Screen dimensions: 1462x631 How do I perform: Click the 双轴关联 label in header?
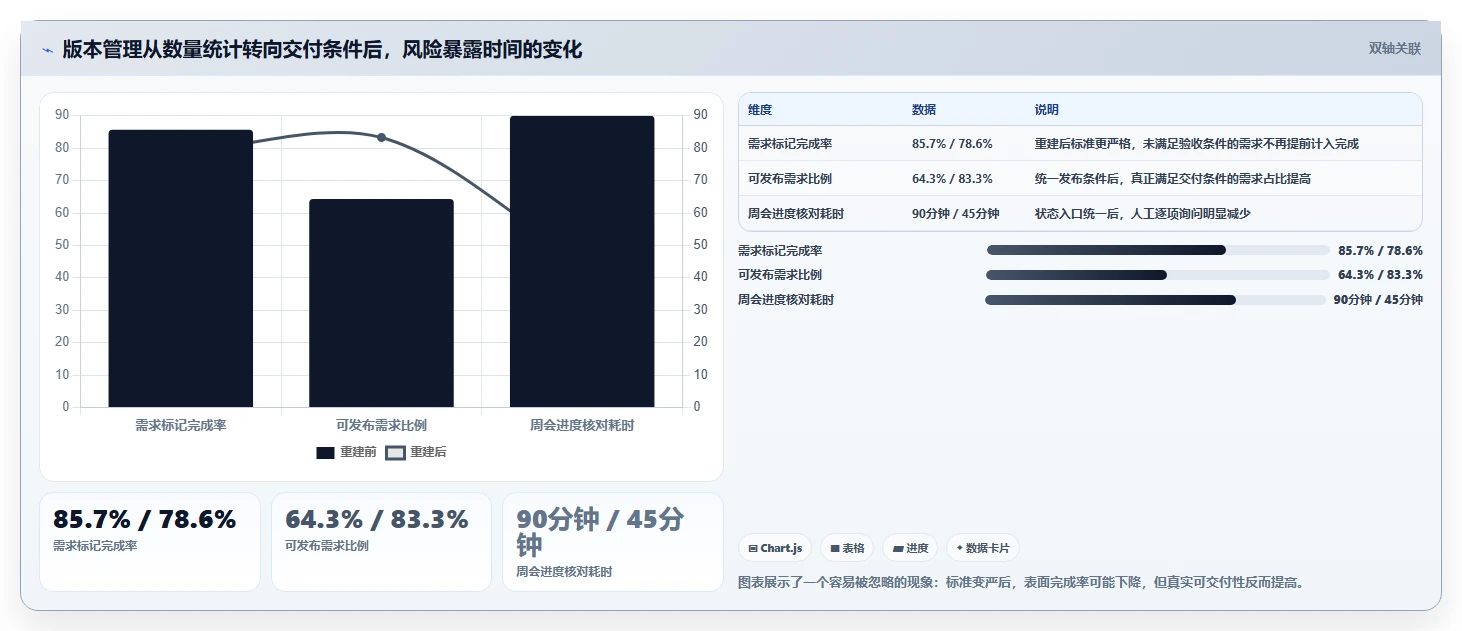pyautogui.click(x=1394, y=49)
